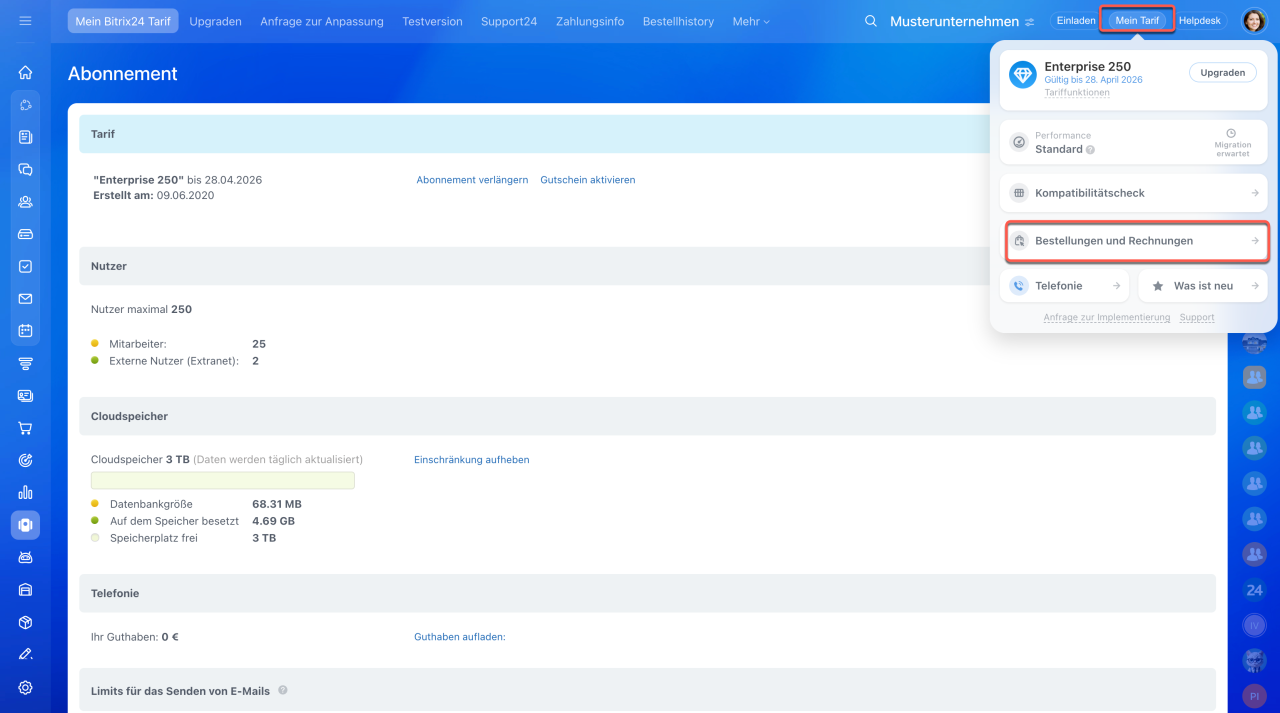
Task: Open the news feed document icon
Action: pos(25,137)
